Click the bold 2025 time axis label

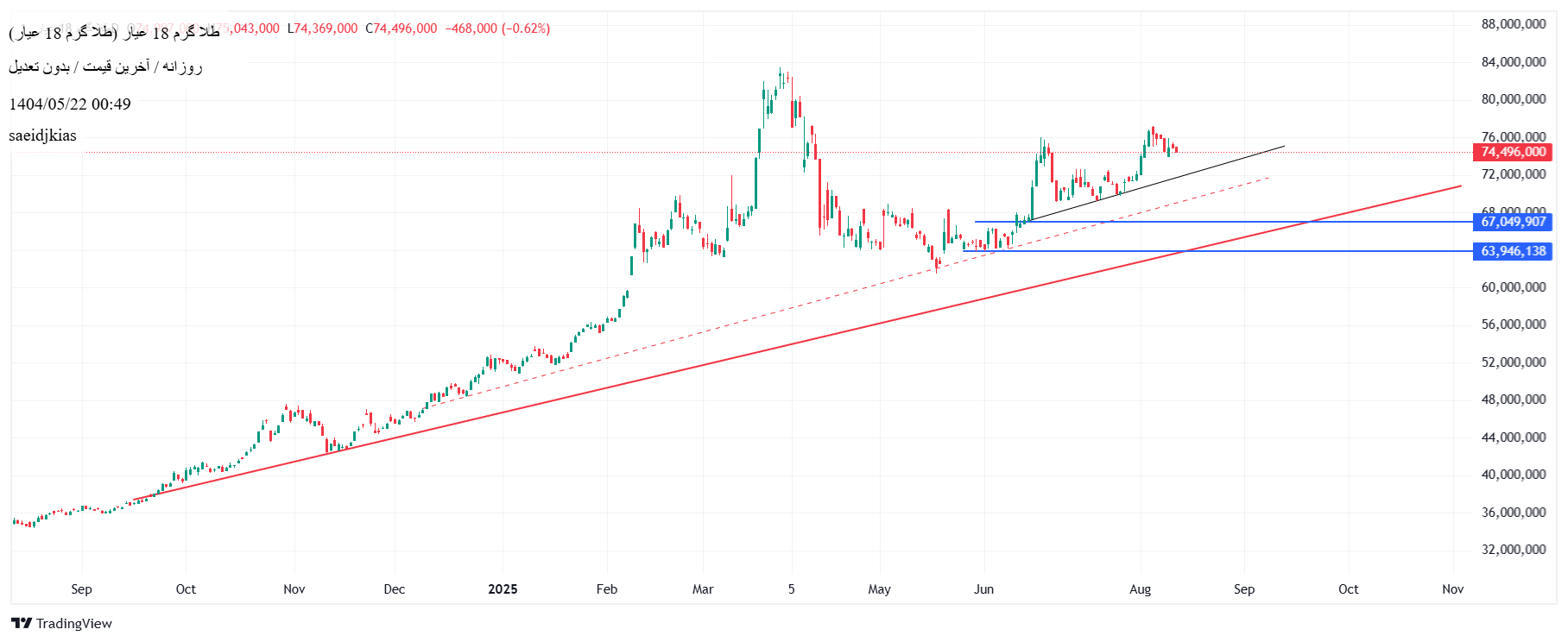[x=503, y=589]
